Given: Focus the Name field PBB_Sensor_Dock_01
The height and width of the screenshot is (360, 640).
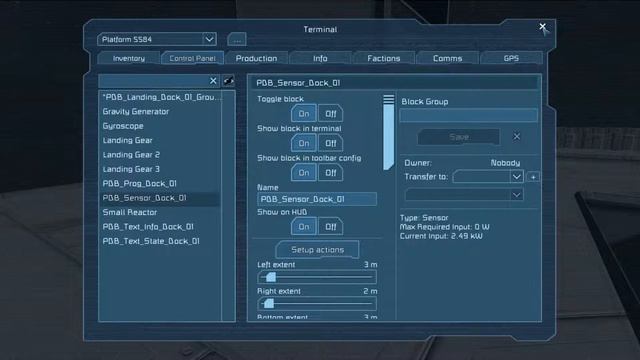Looking at the screenshot, I should click(317, 199).
